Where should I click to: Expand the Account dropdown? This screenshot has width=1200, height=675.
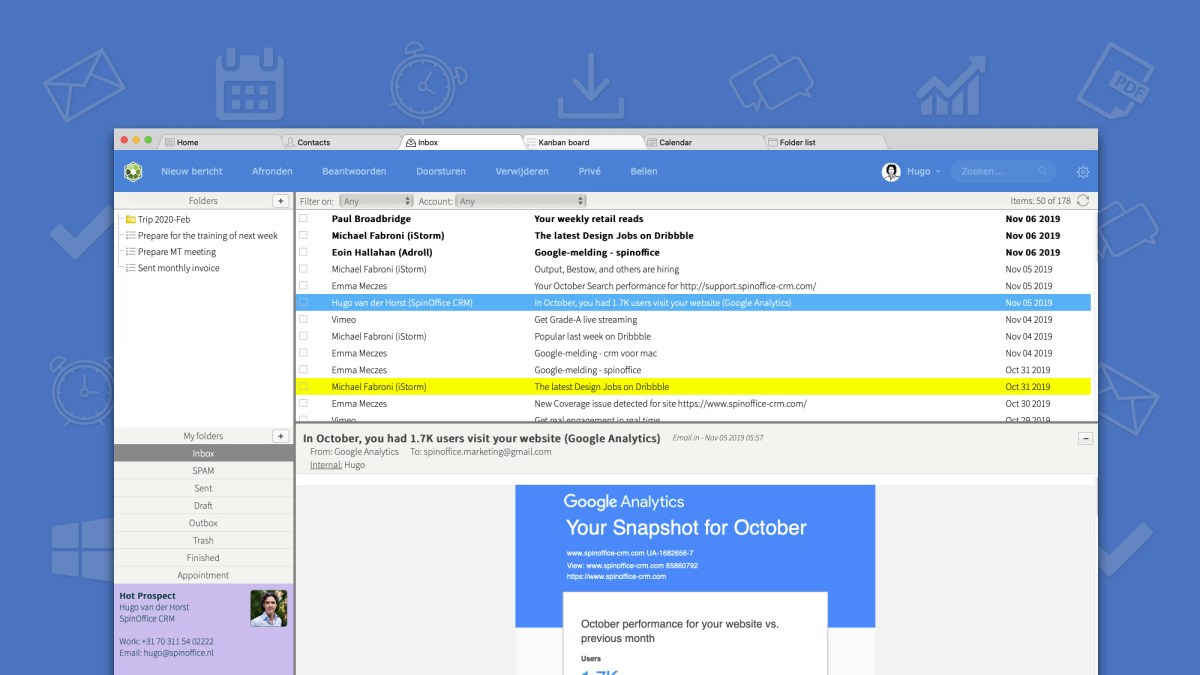pyautogui.click(x=521, y=201)
